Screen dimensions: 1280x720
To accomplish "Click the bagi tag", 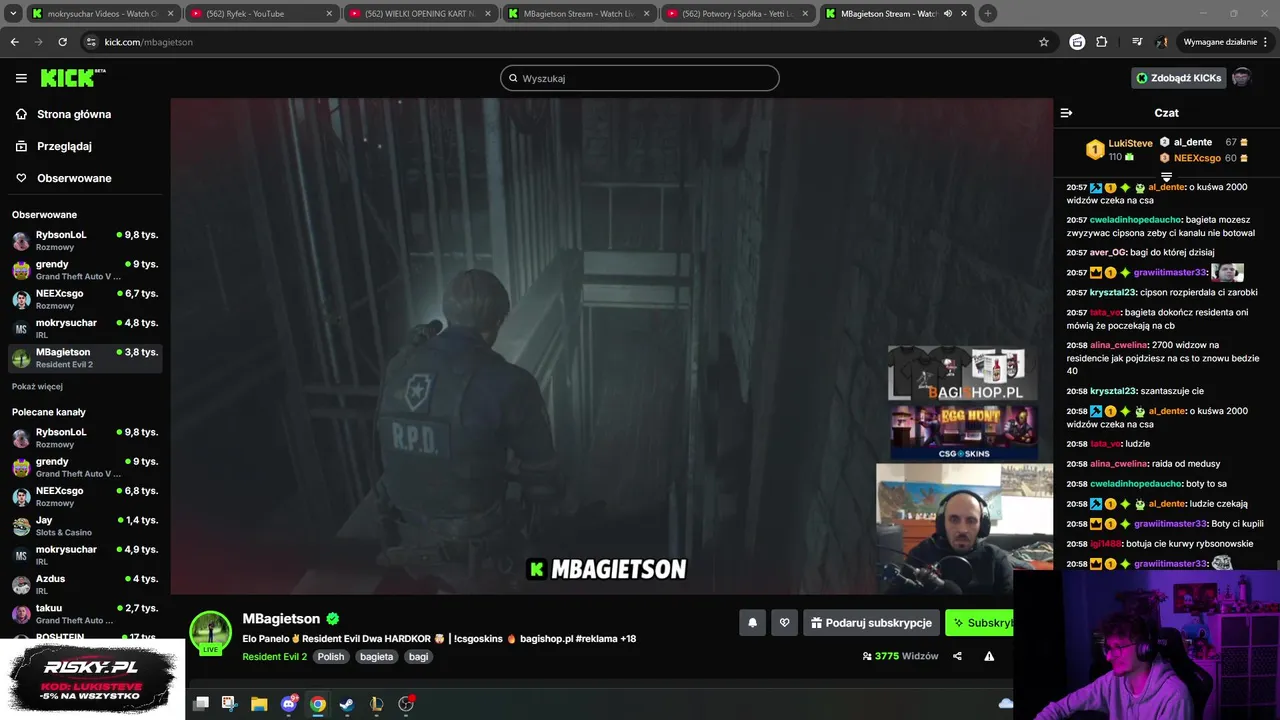I will (419, 657).
